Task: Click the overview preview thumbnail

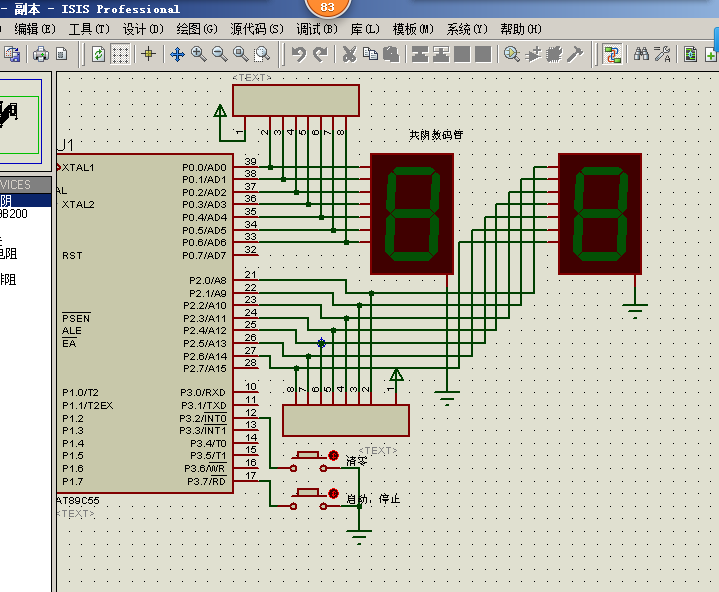Action: pyautogui.click(x=20, y=121)
